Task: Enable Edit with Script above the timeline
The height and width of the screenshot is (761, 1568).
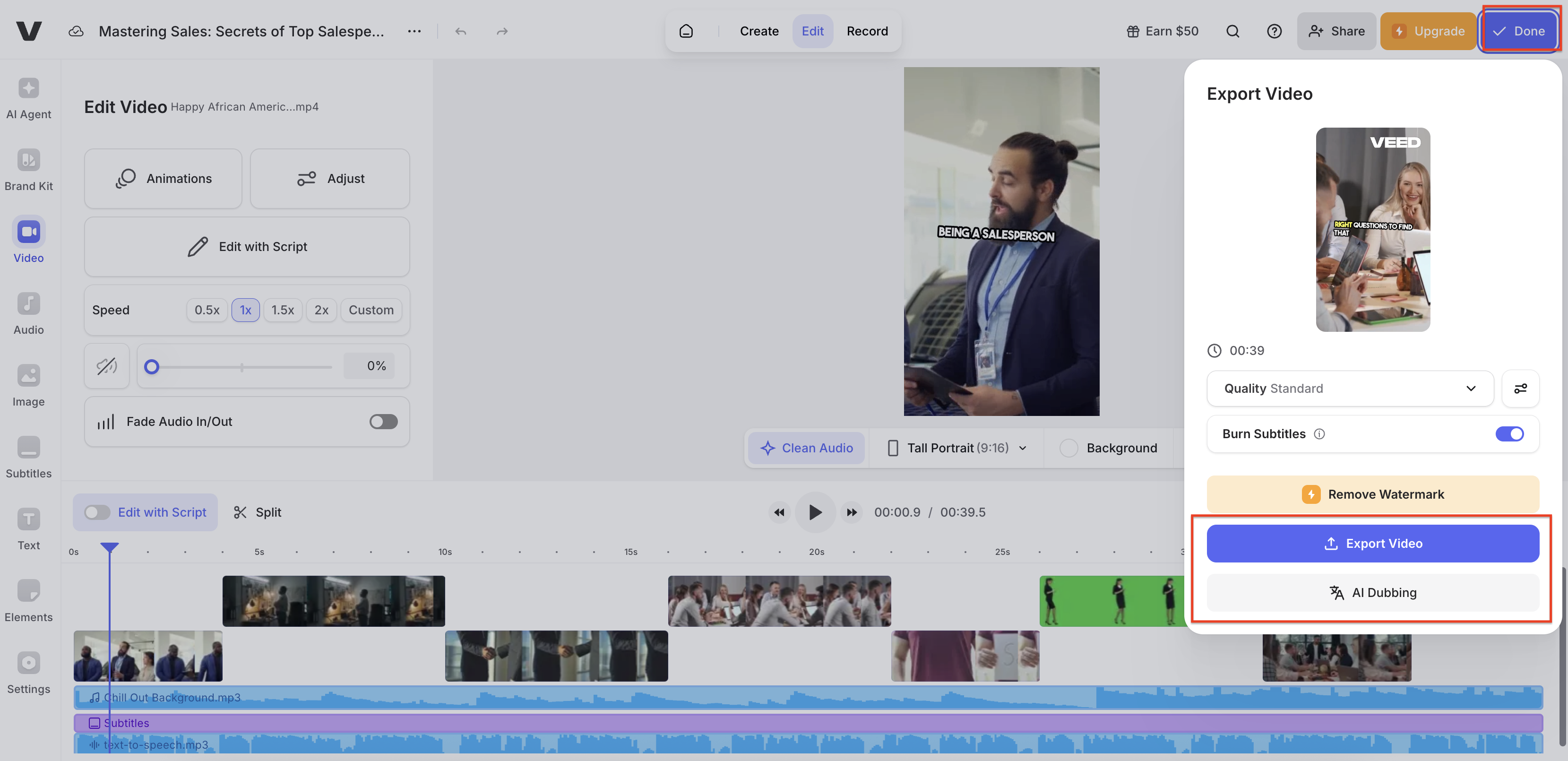Action: (x=96, y=512)
